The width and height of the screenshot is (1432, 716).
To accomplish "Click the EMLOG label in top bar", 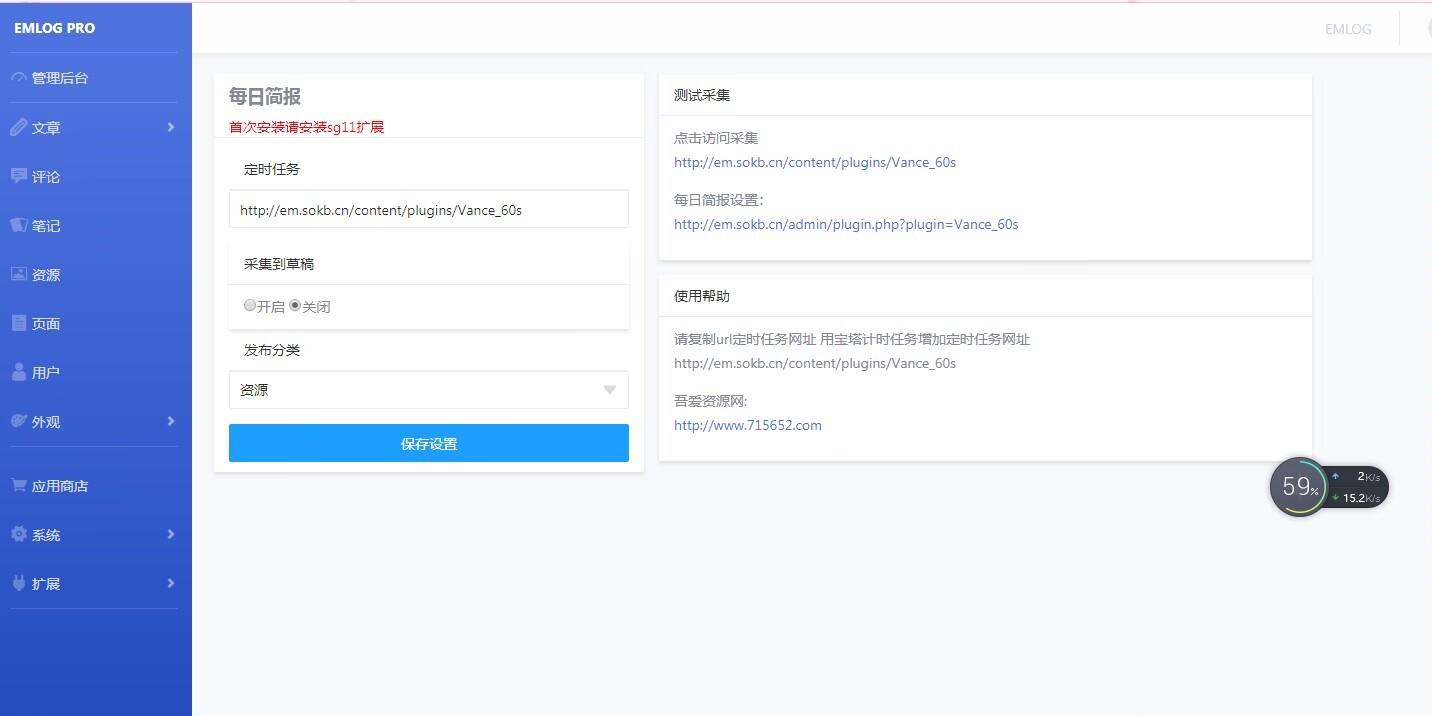I will 1348,29.
